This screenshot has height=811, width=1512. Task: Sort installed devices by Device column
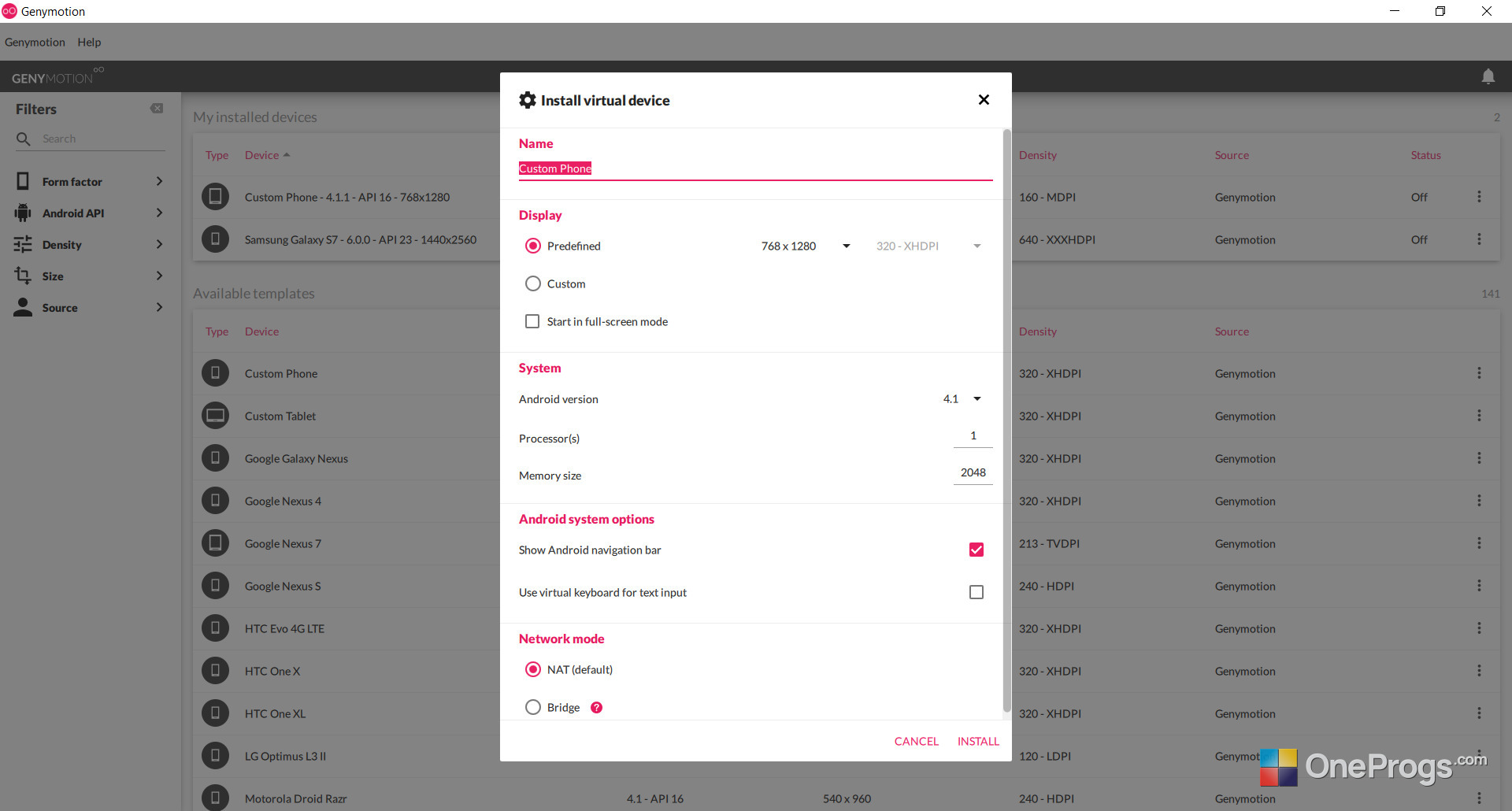pos(267,155)
